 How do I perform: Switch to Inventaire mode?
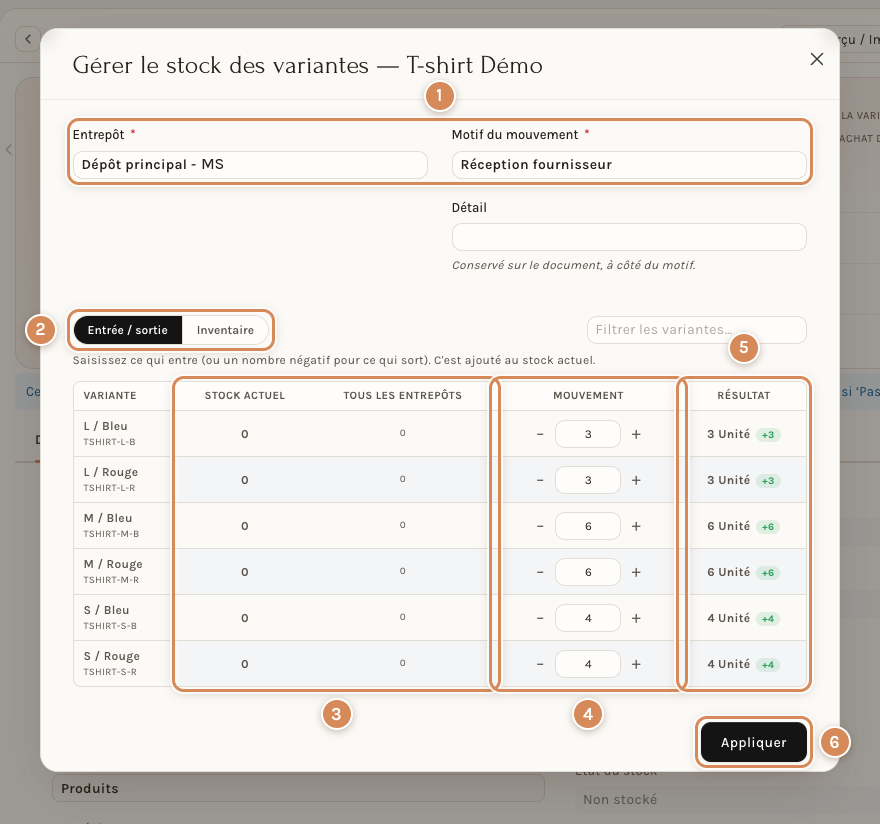point(225,330)
